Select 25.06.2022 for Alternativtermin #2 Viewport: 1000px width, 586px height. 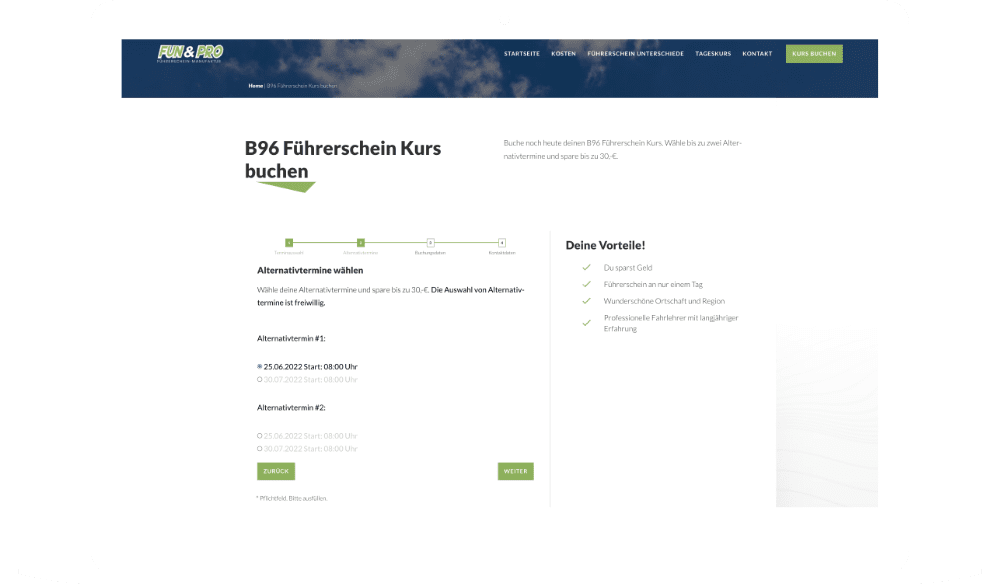click(260, 436)
